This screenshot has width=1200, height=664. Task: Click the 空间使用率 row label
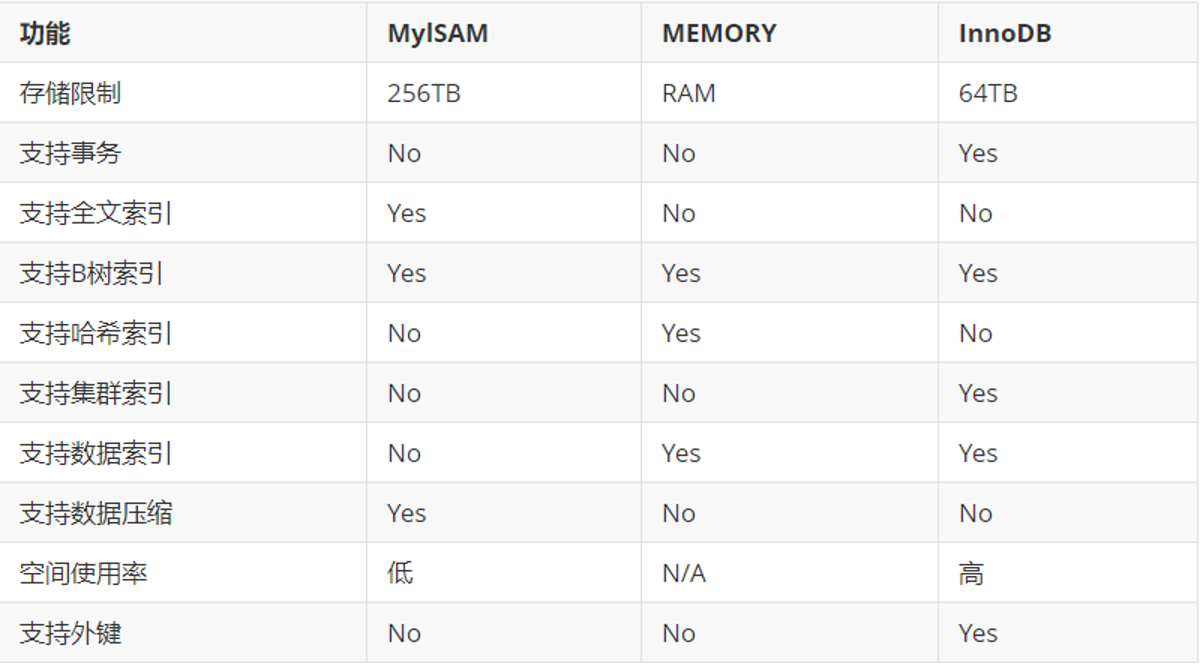pyautogui.click(x=83, y=573)
